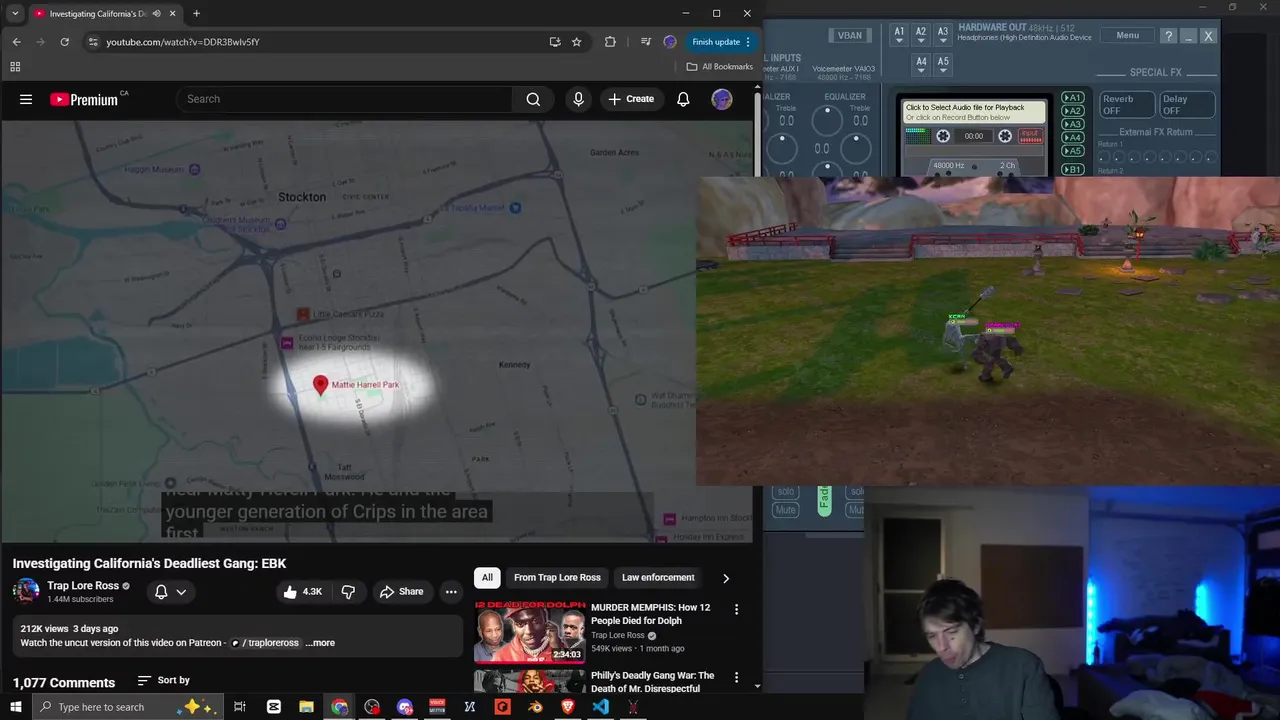Screen dimensions: 1280x720
Task: Expand notification options chevron for channel
Action: click(181, 592)
